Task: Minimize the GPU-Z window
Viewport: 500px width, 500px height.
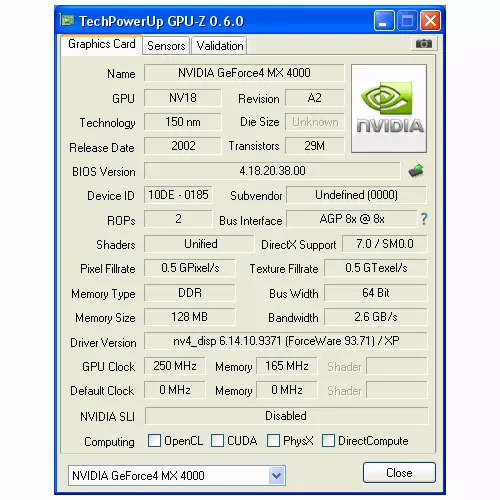Action: click(x=384, y=21)
